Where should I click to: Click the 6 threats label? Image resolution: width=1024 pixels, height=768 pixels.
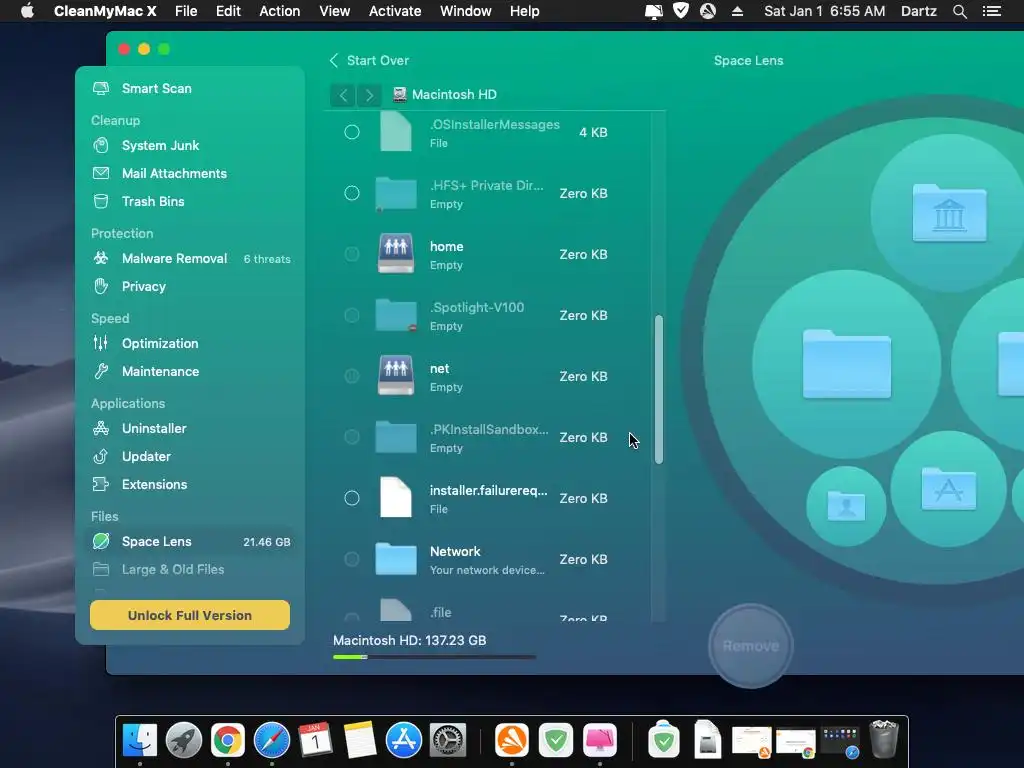[267, 259]
